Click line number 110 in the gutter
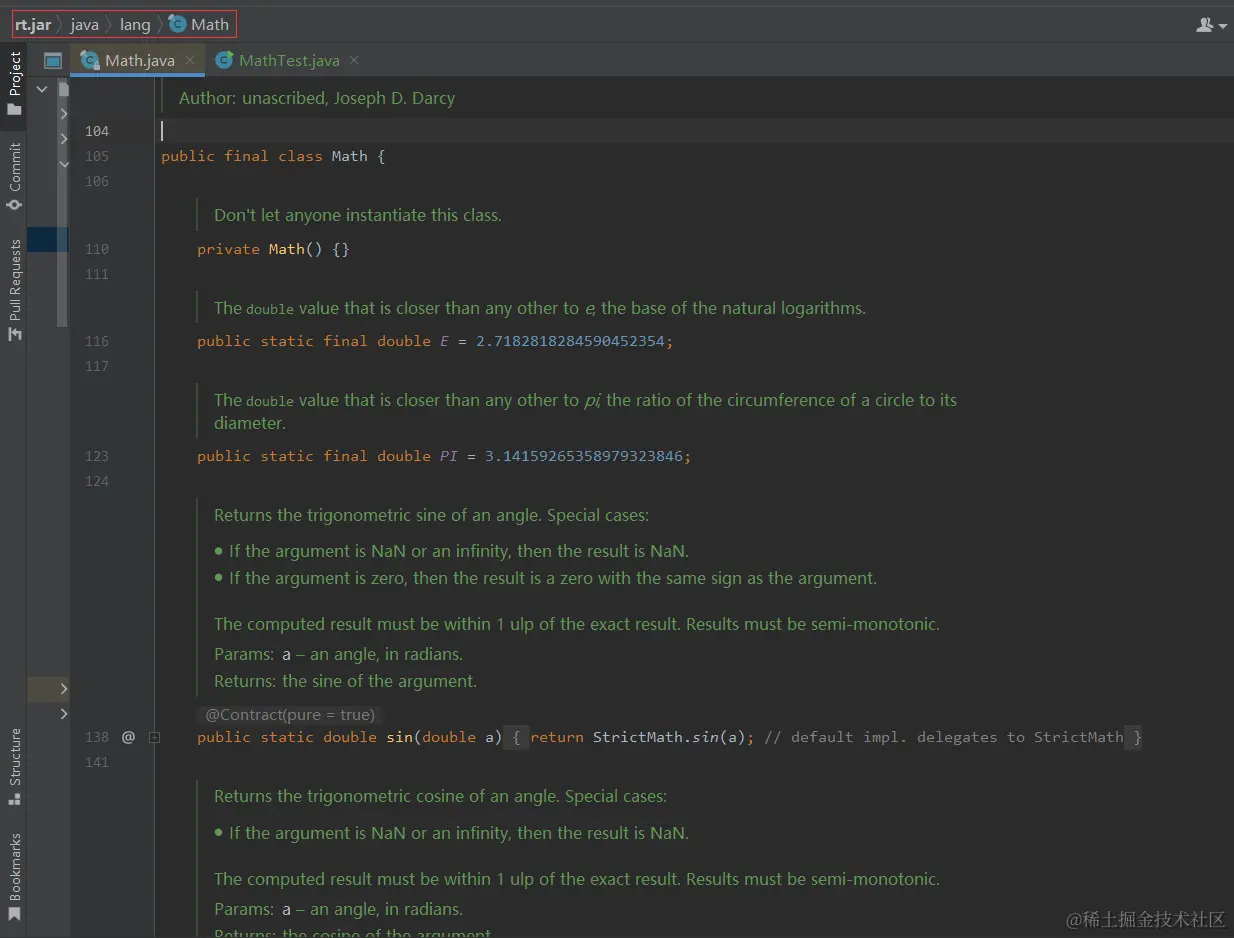Screen dimensions: 1234x938 coord(97,249)
